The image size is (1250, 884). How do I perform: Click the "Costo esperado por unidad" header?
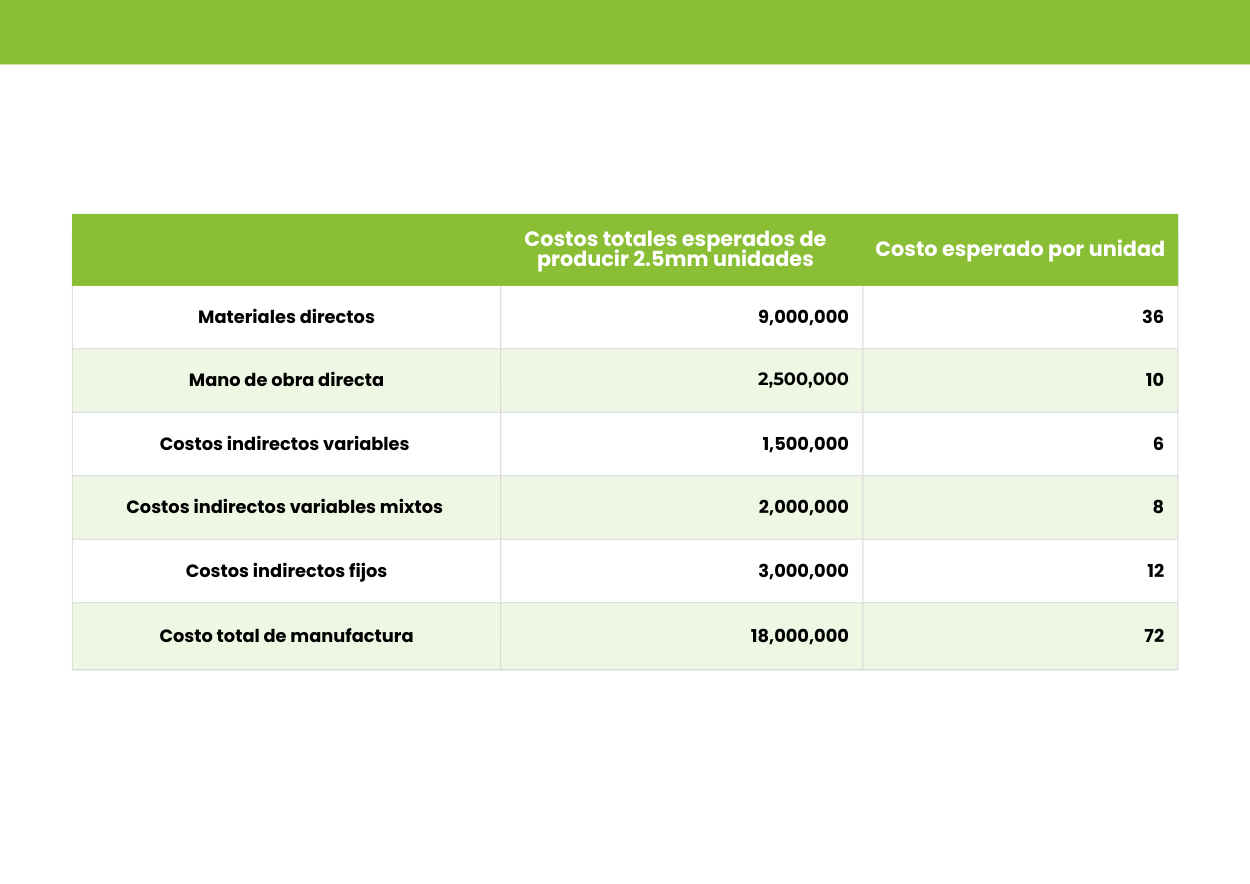pyautogui.click(x=1019, y=249)
